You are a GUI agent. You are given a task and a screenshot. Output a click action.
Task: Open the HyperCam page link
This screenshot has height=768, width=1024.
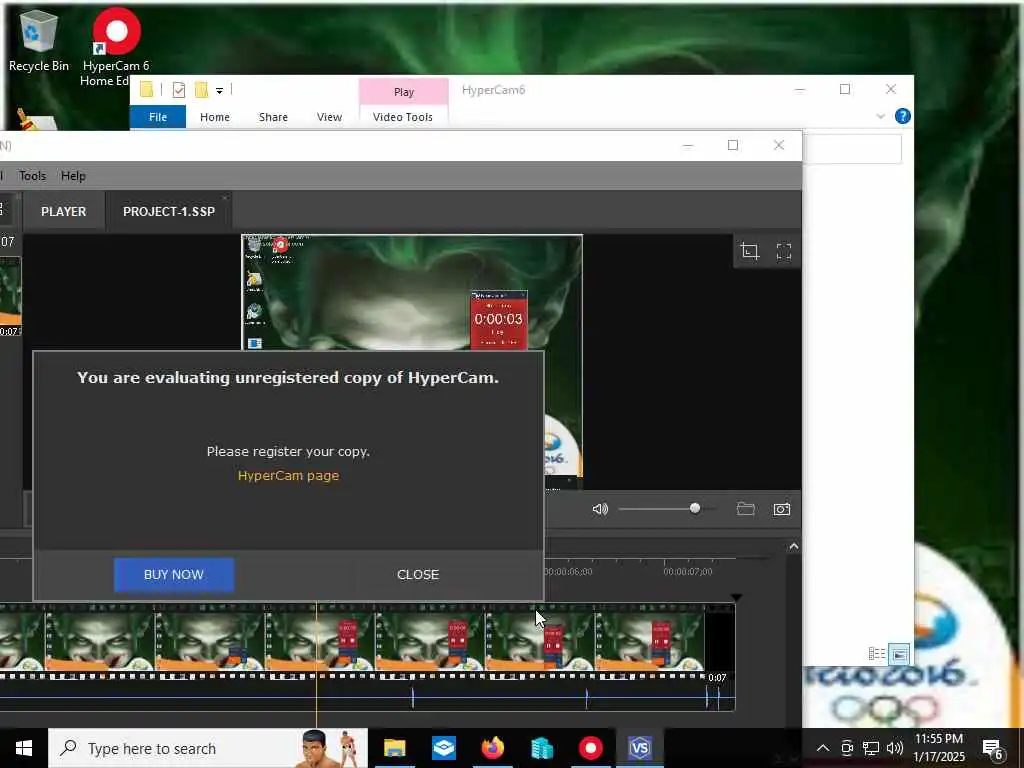coord(288,475)
